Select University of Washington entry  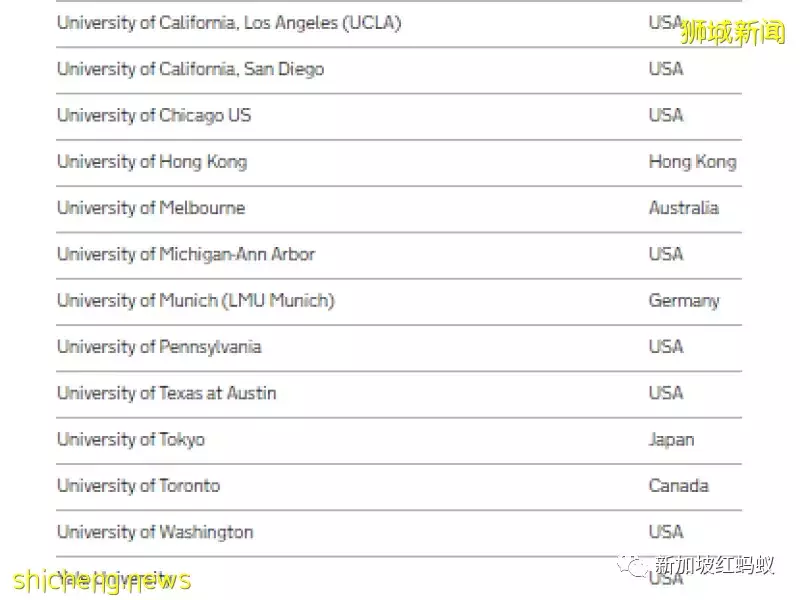[x=155, y=532]
